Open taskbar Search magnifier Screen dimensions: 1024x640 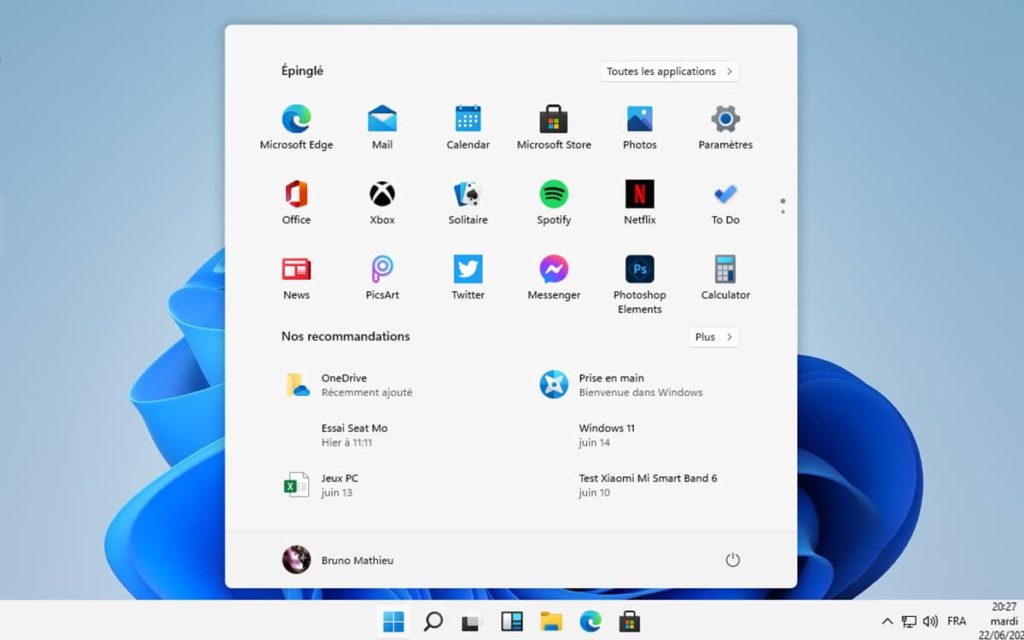coord(433,622)
